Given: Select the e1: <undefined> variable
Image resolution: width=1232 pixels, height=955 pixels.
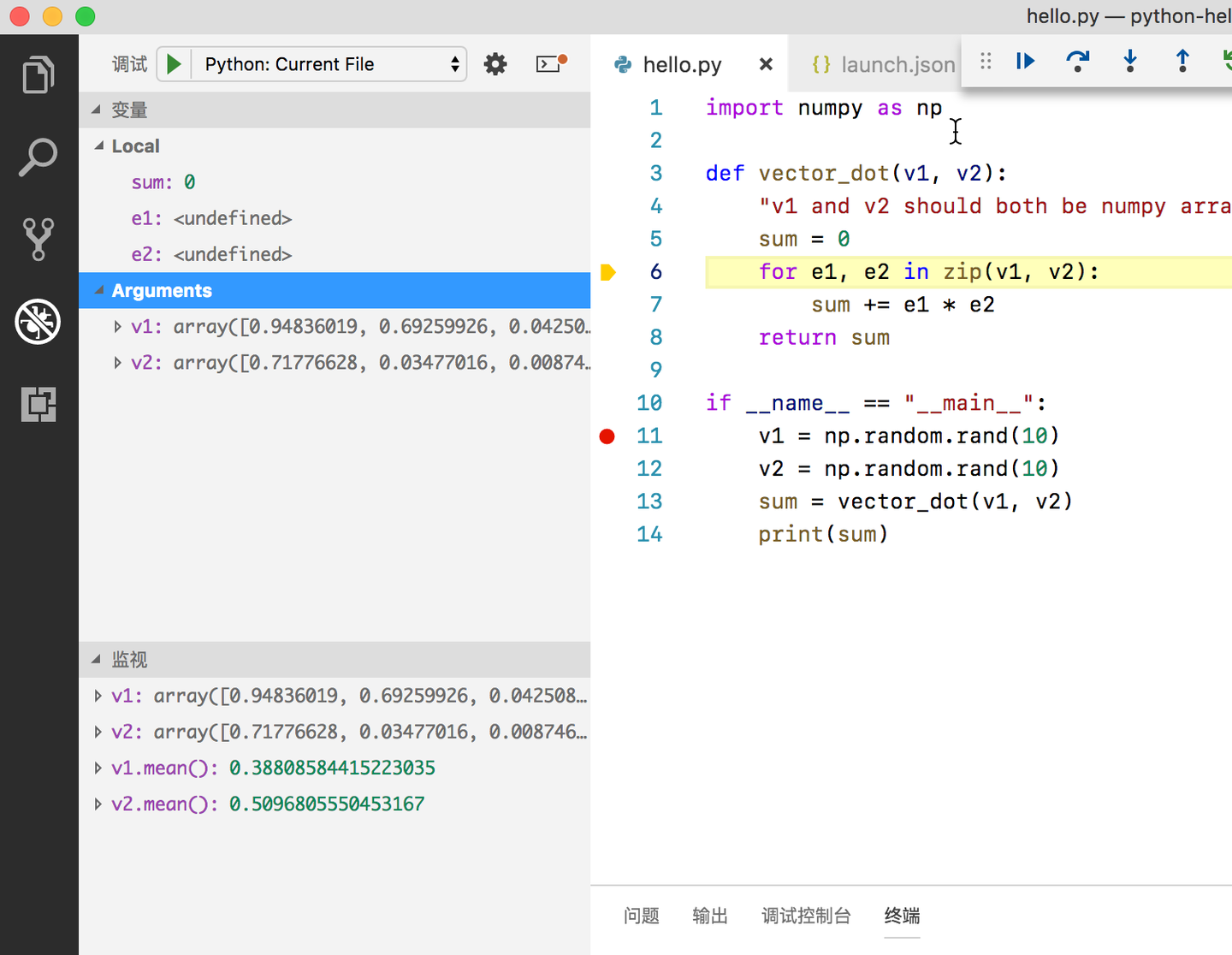Looking at the screenshot, I should (x=335, y=218).
